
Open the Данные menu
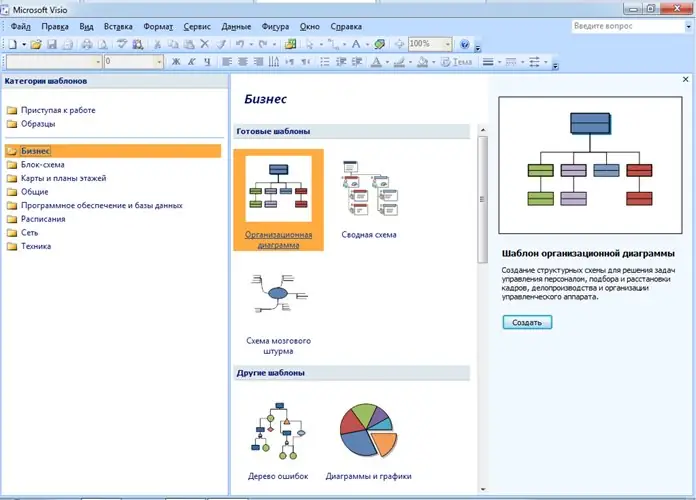pos(236,27)
